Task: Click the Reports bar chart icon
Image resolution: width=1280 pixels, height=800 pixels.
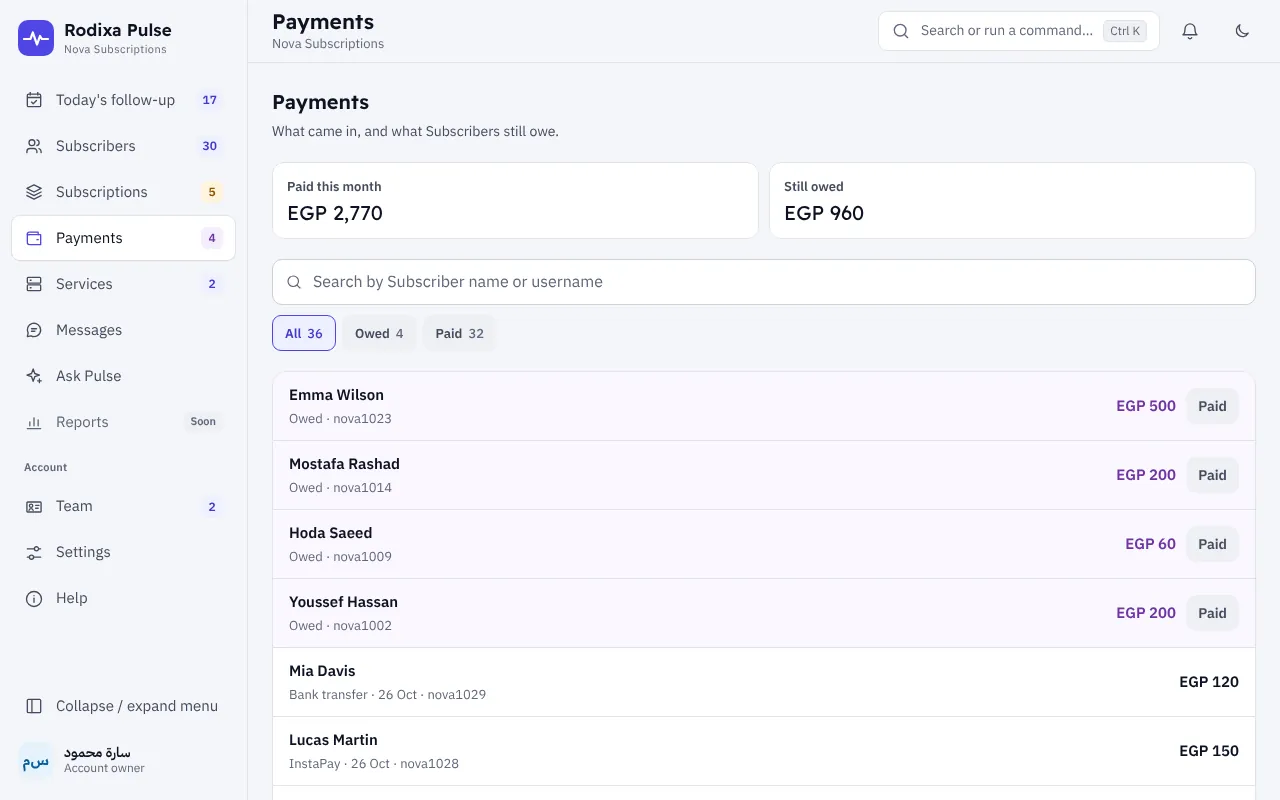Action: click(x=34, y=422)
